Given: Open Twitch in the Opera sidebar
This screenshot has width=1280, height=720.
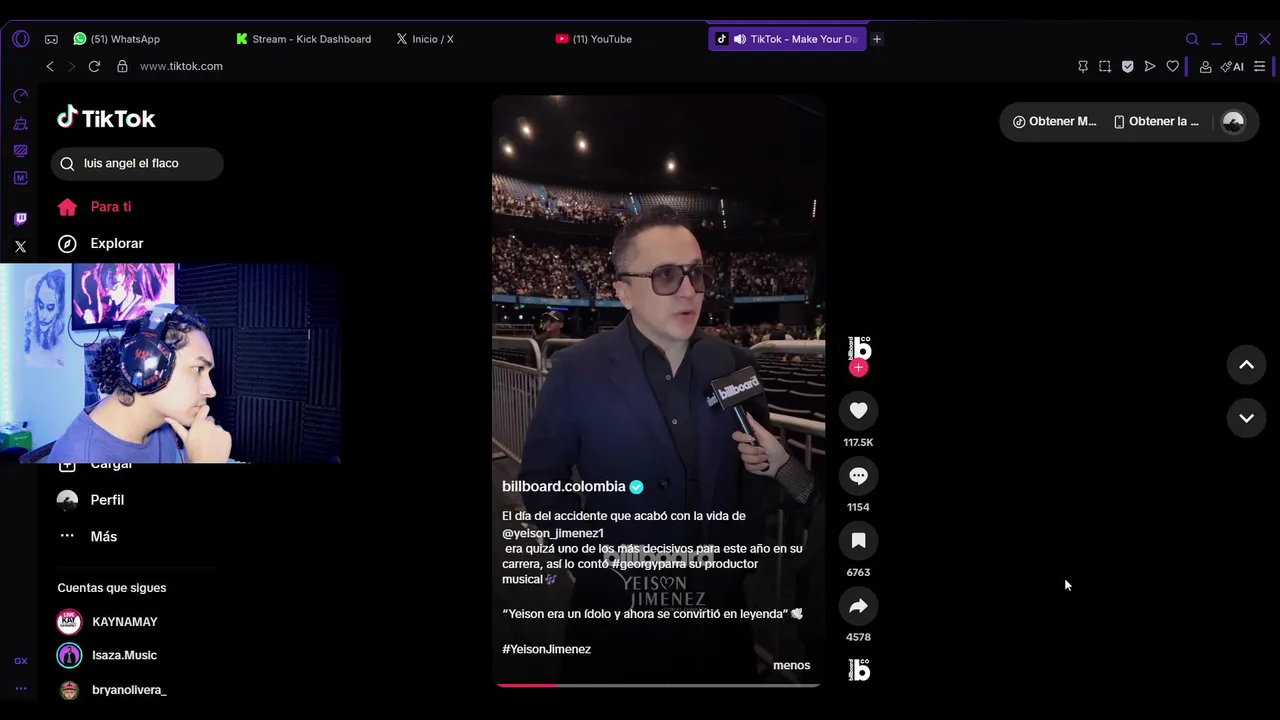Looking at the screenshot, I should click(20, 218).
